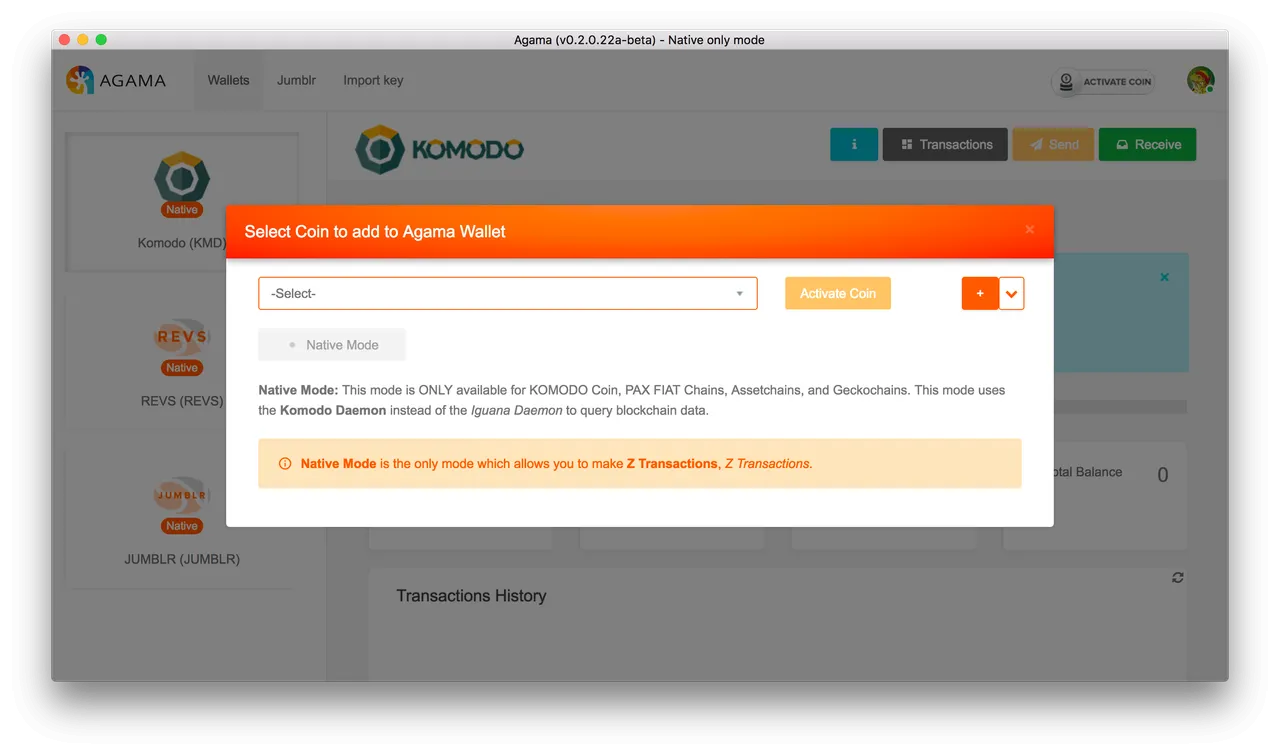Click the Activate Coin header button
The width and height of the screenshot is (1280, 755).
pos(1103,81)
